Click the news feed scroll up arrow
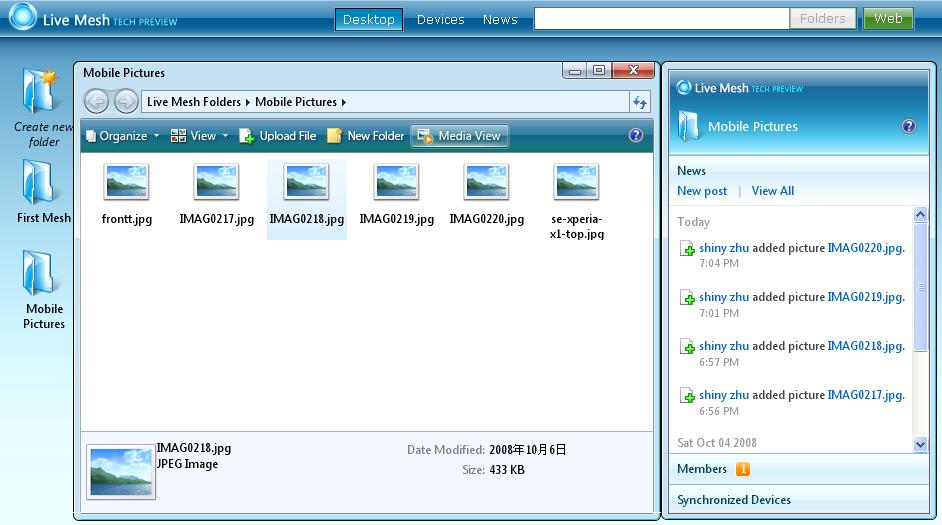 point(920,214)
